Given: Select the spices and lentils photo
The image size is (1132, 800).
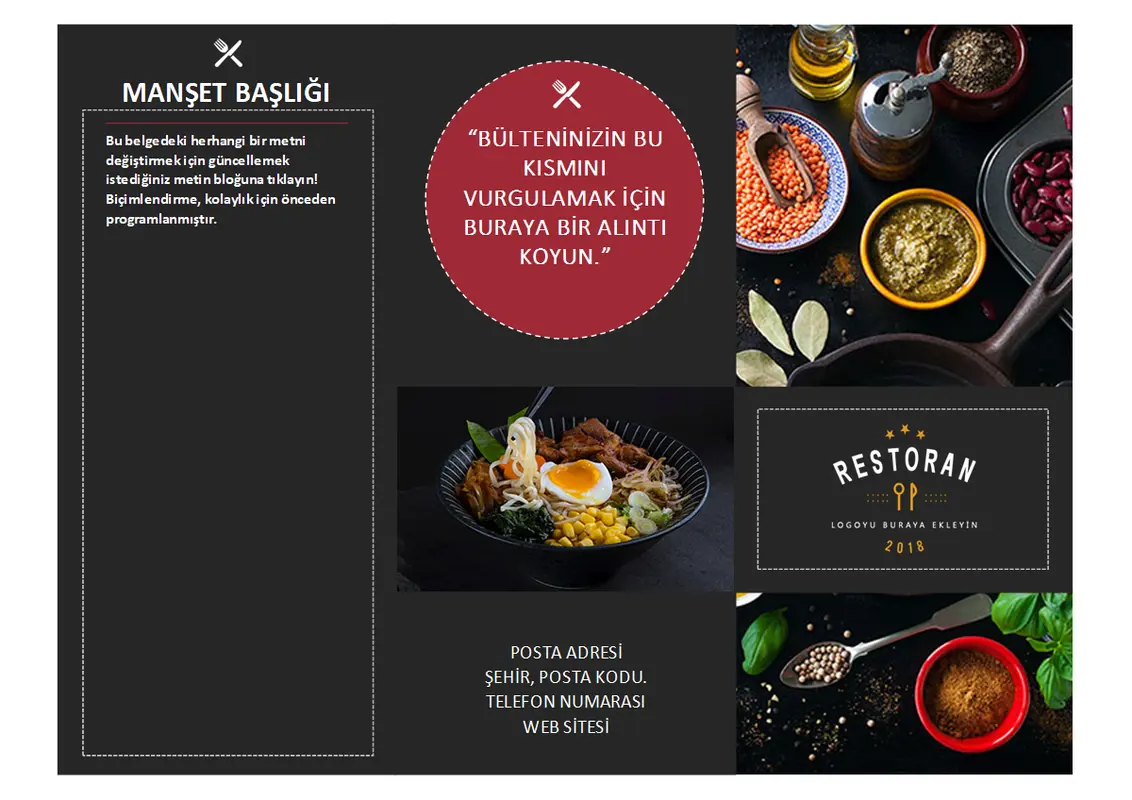Looking at the screenshot, I should (904, 205).
